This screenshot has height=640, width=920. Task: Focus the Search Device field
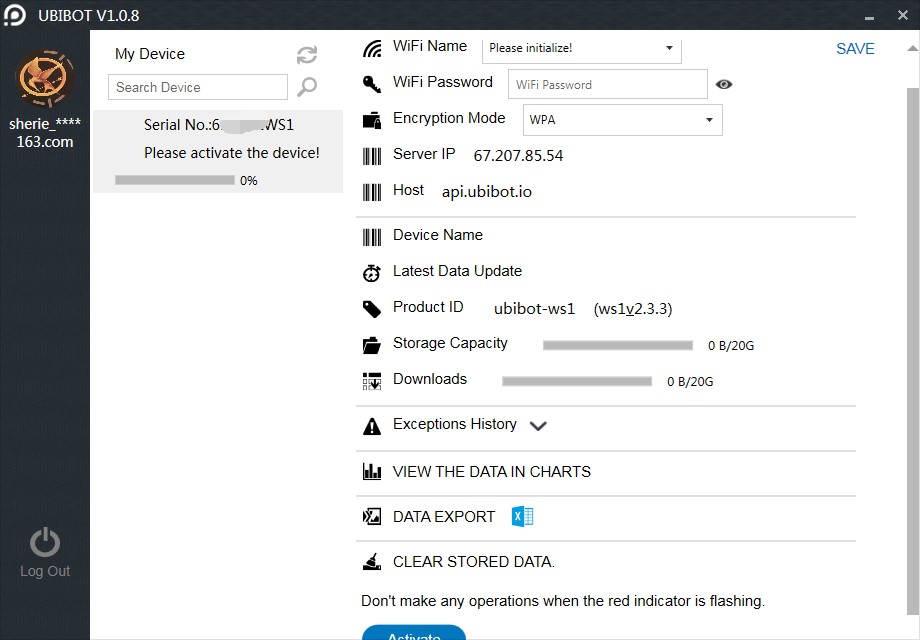[198, 87]
